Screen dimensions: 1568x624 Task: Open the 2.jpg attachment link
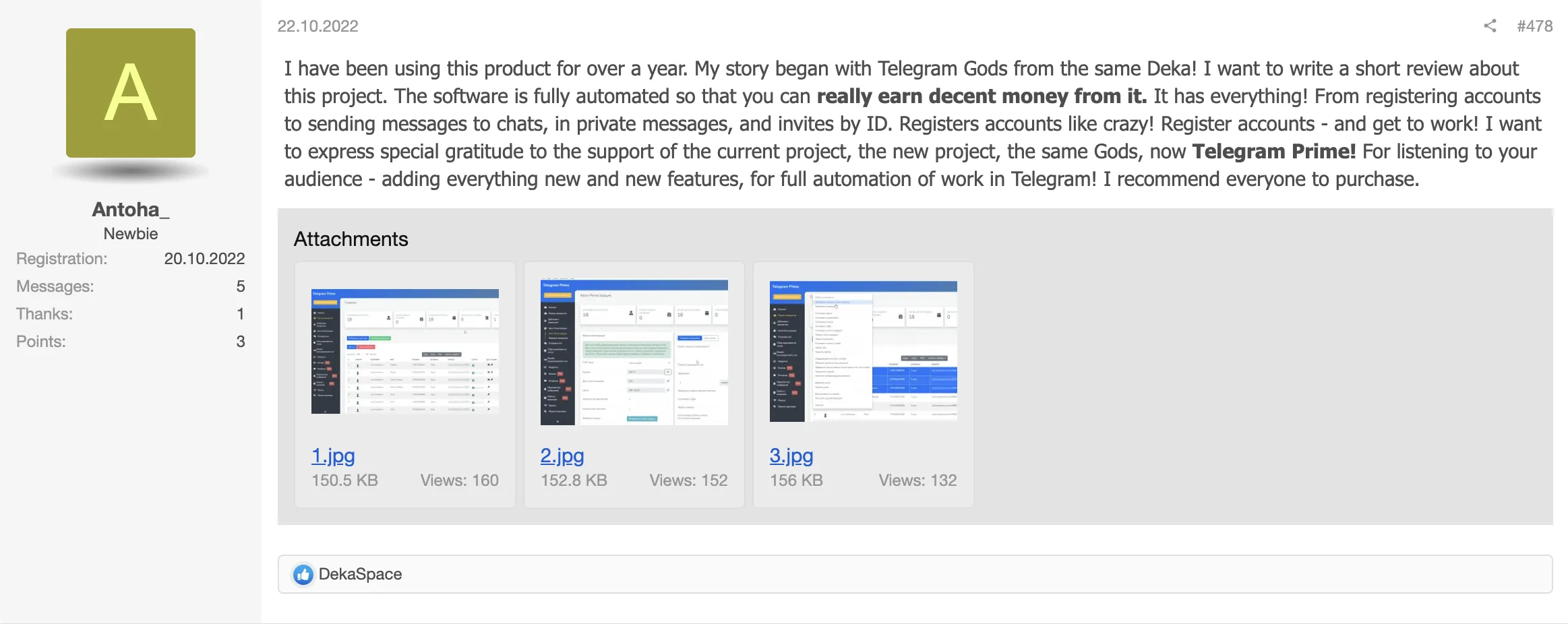562,456
